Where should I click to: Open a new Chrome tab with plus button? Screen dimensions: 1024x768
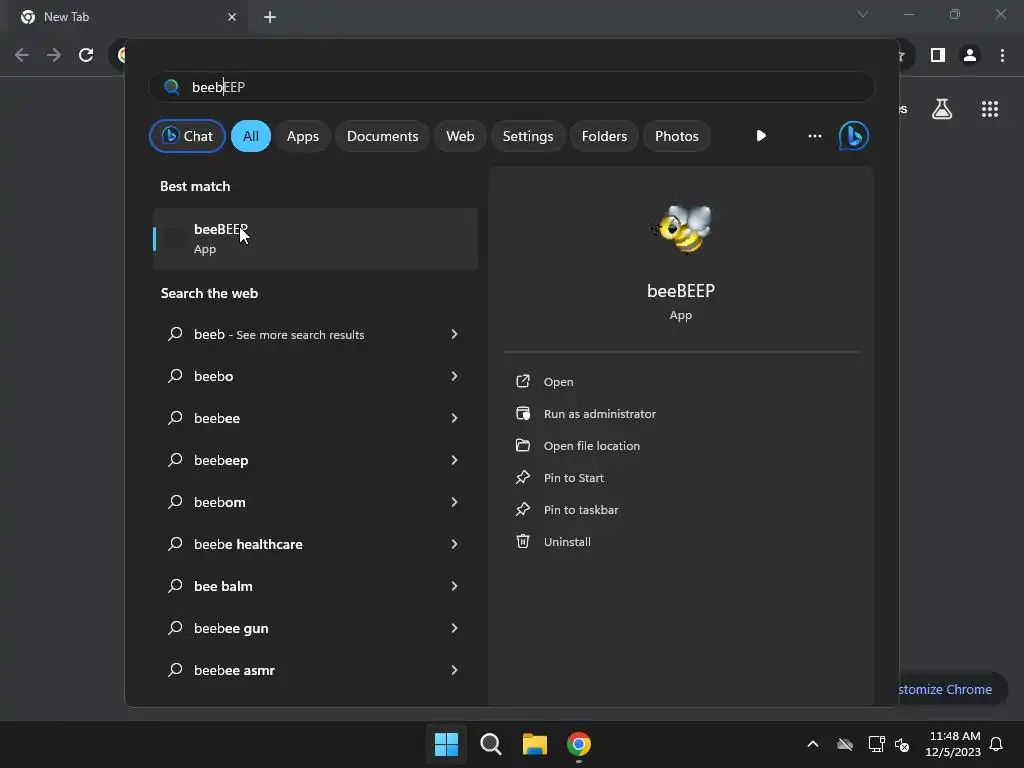click(270, 17)
